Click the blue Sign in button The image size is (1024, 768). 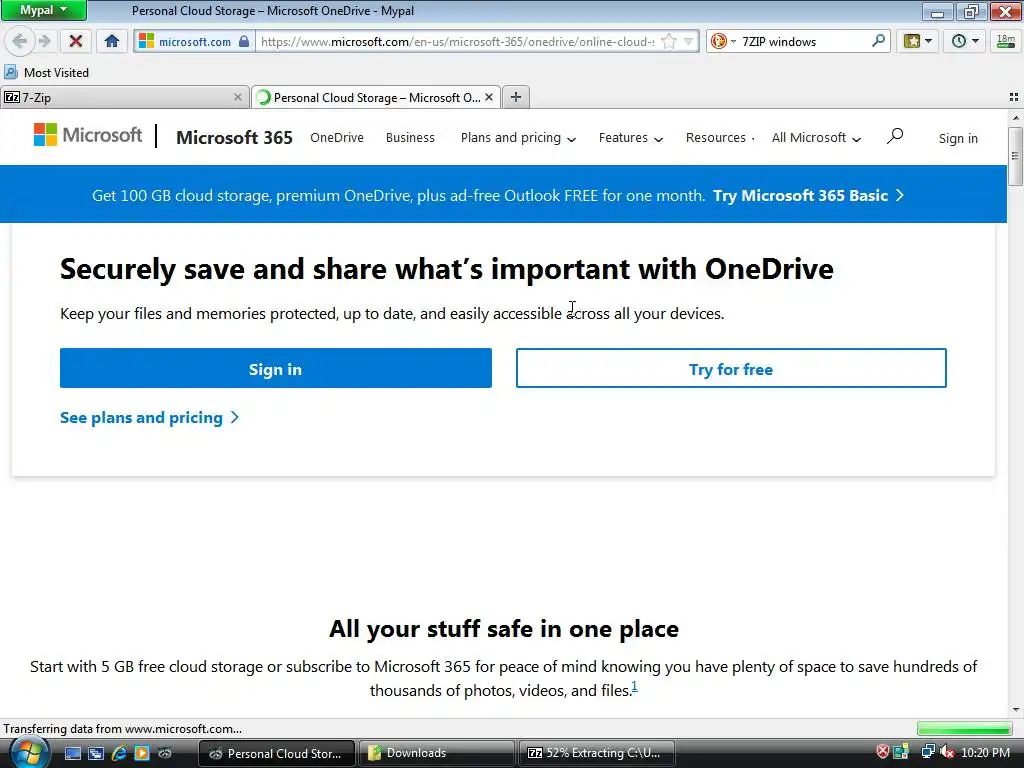click(x=276, y=368)
